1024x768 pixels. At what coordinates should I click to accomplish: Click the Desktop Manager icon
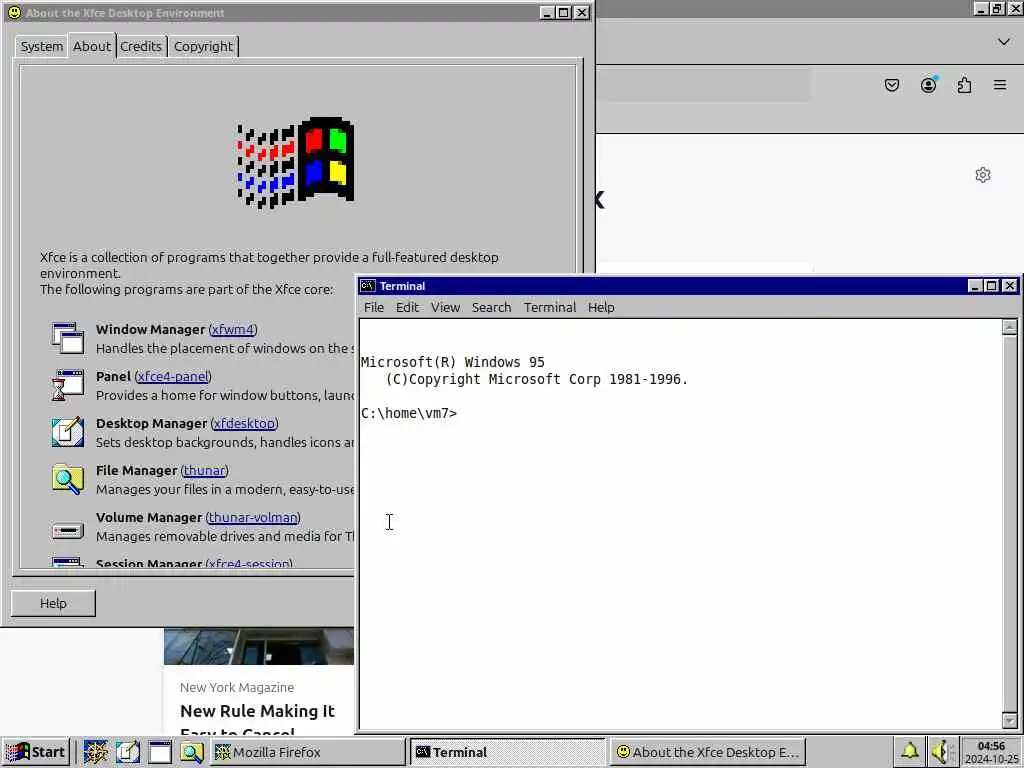(x=68, y=432)
